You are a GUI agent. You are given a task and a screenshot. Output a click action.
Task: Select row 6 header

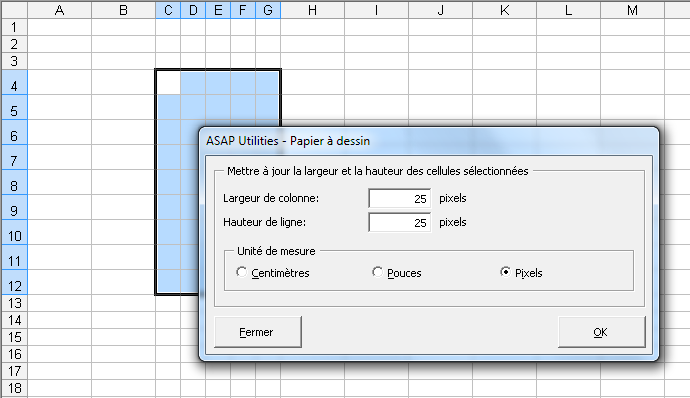pyautogui.click(x=15, y=132)
